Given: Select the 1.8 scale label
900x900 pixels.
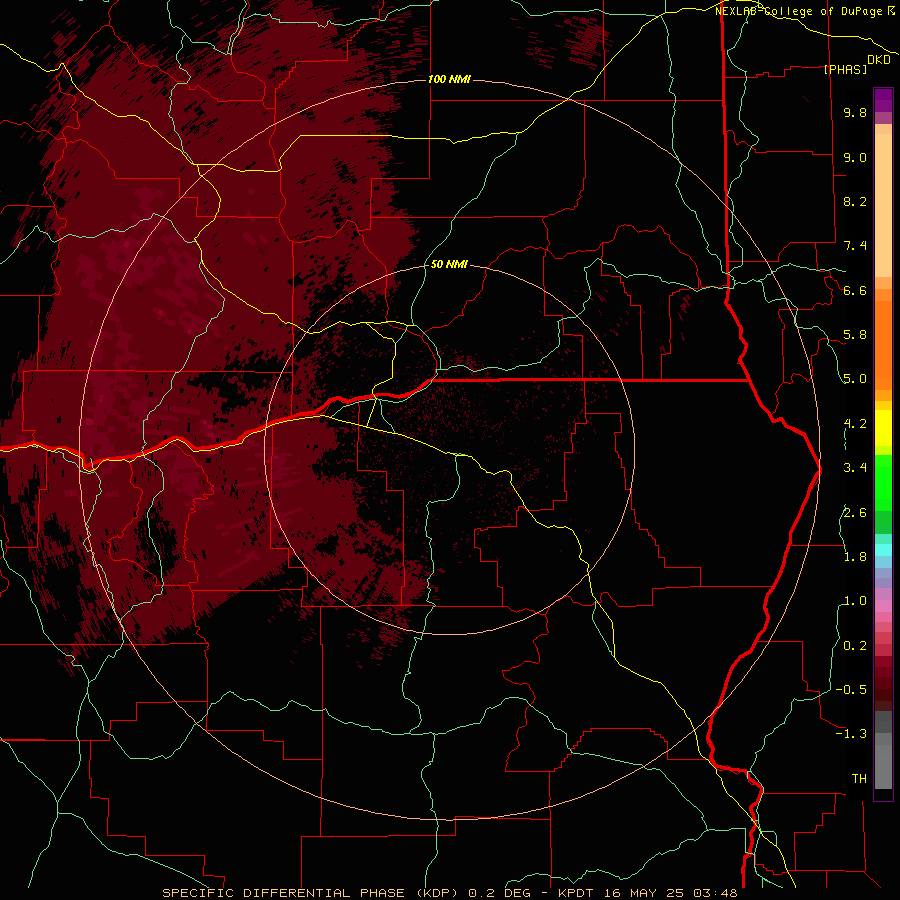Looking at the screenshot, I should [x=855, y=557].
